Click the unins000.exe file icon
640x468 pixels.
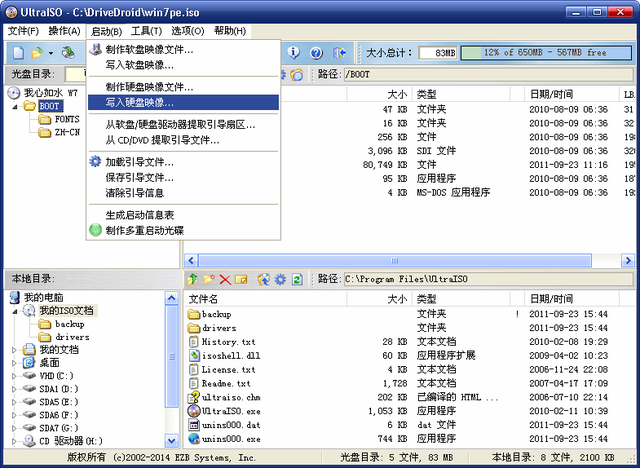click(193, 439)
